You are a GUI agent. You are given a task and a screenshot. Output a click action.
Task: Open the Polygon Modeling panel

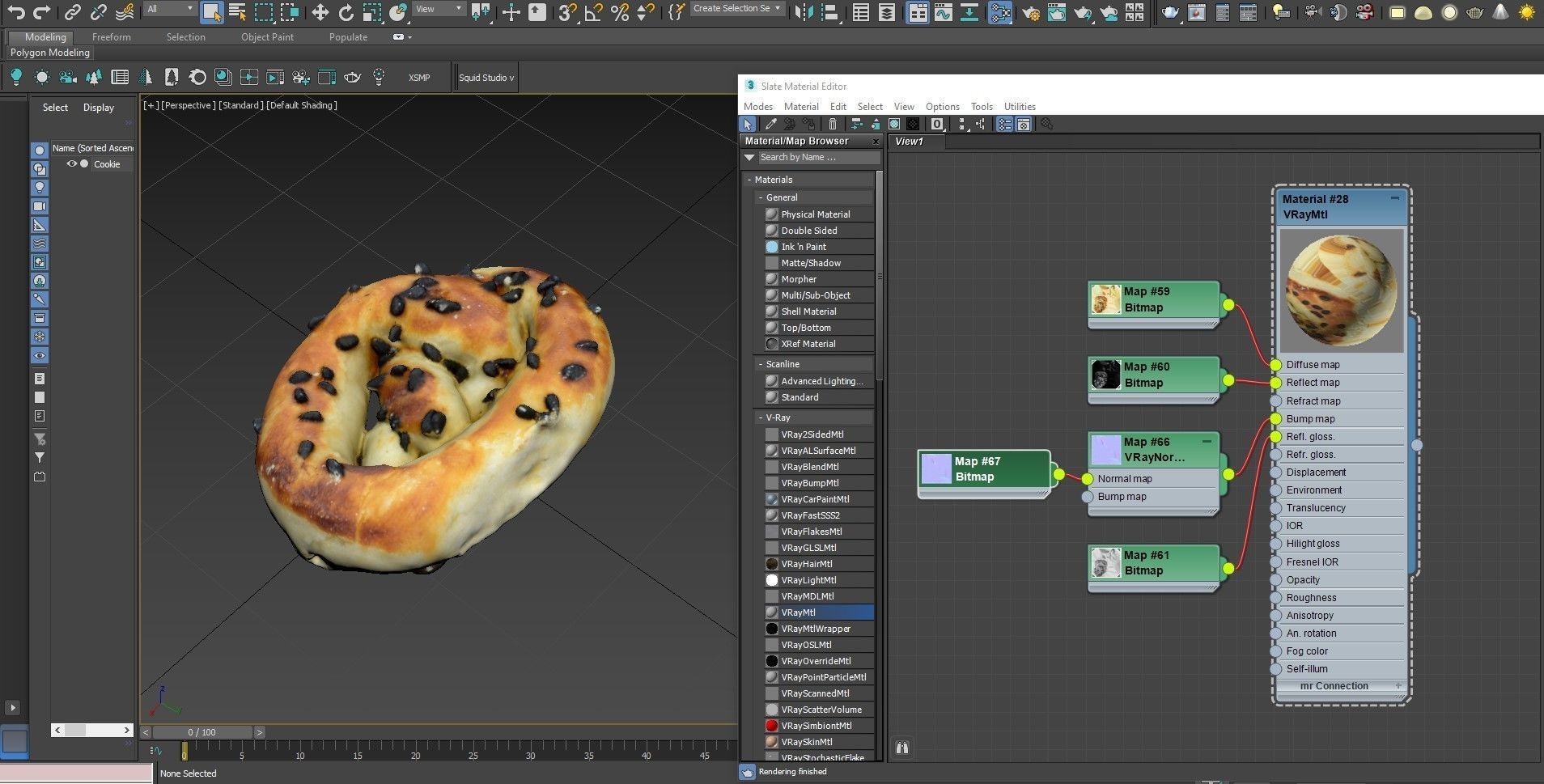50,53
